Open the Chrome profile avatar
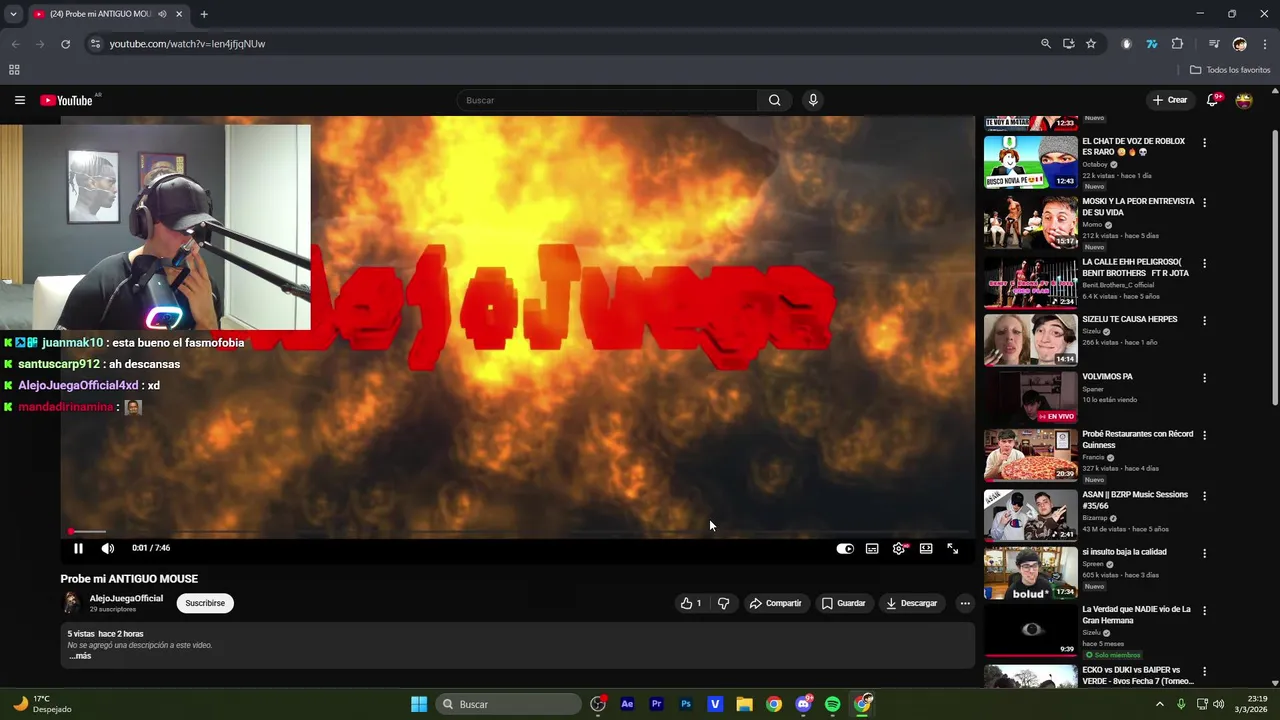The width and height of the screenshot is (1280, 720). 1240,44
